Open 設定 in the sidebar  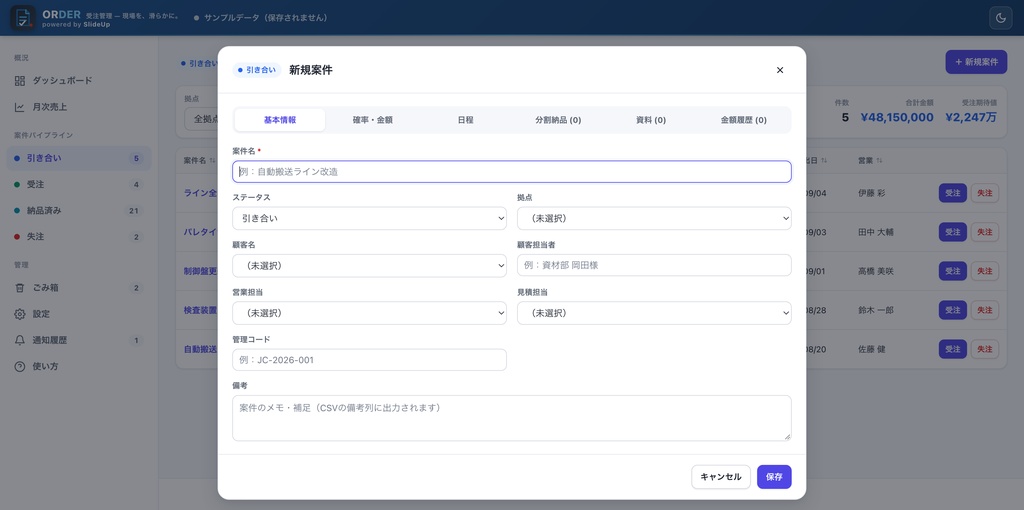[x=79, y=313]
